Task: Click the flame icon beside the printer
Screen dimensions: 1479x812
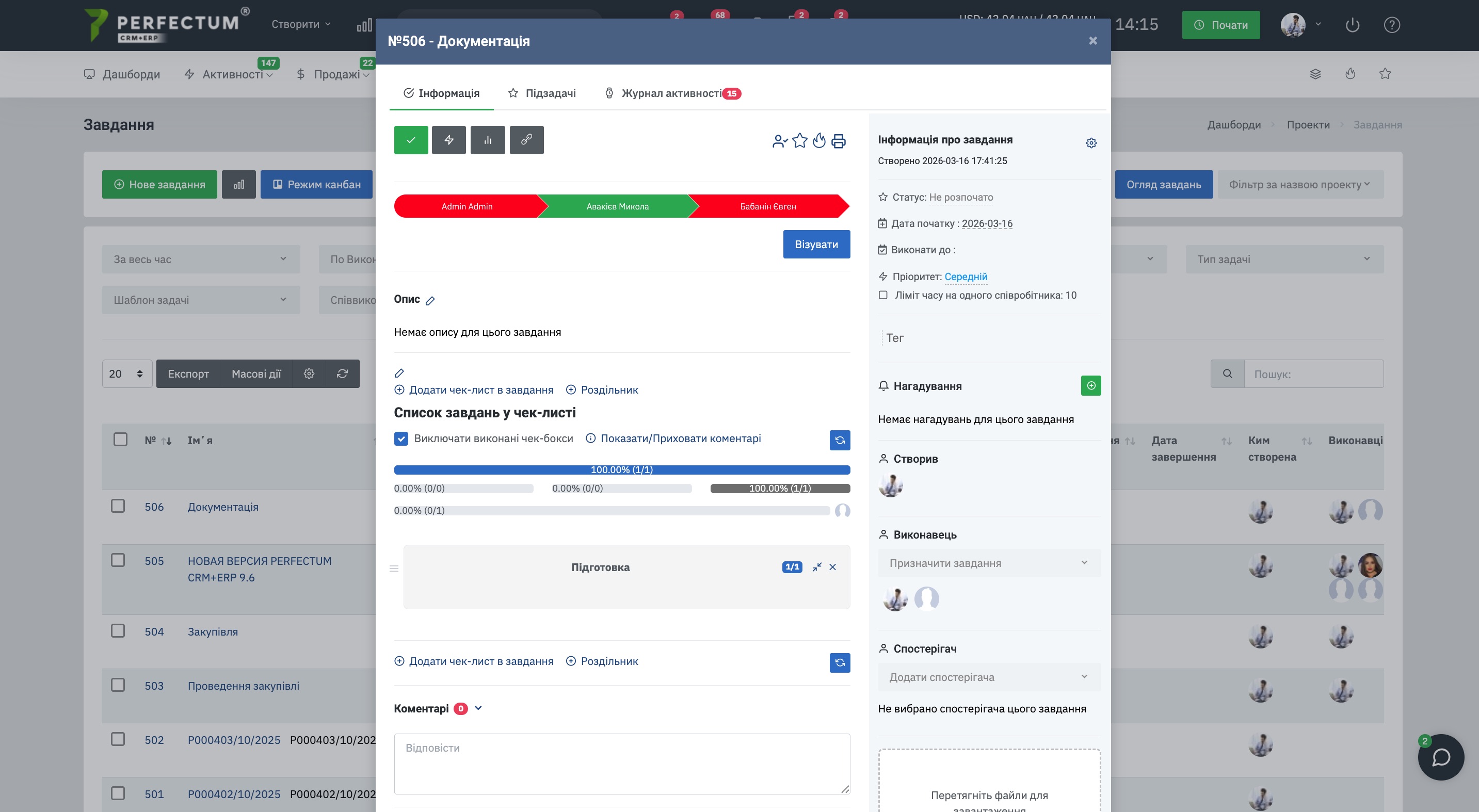Action: [x=819, y=141]
